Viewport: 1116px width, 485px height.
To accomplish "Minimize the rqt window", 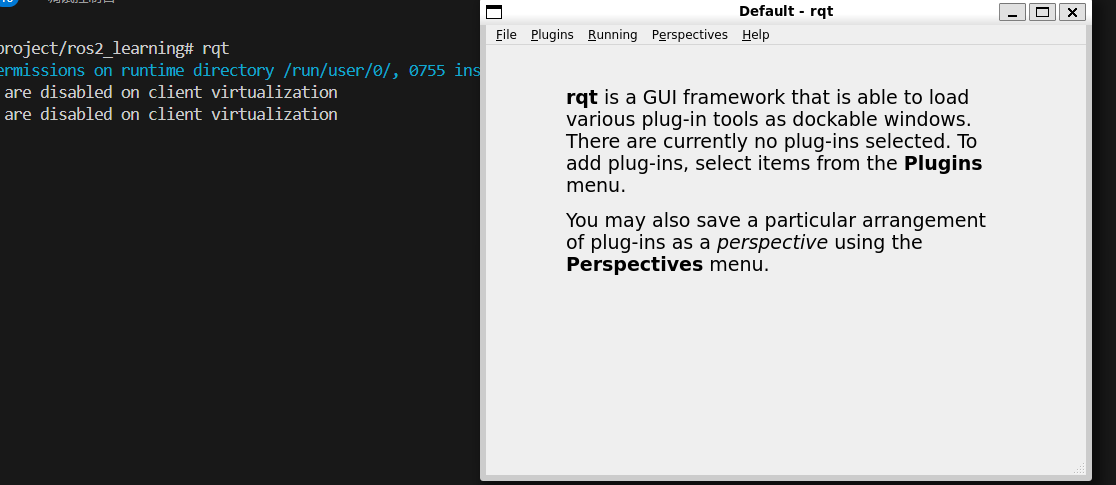I will 1013,12.
